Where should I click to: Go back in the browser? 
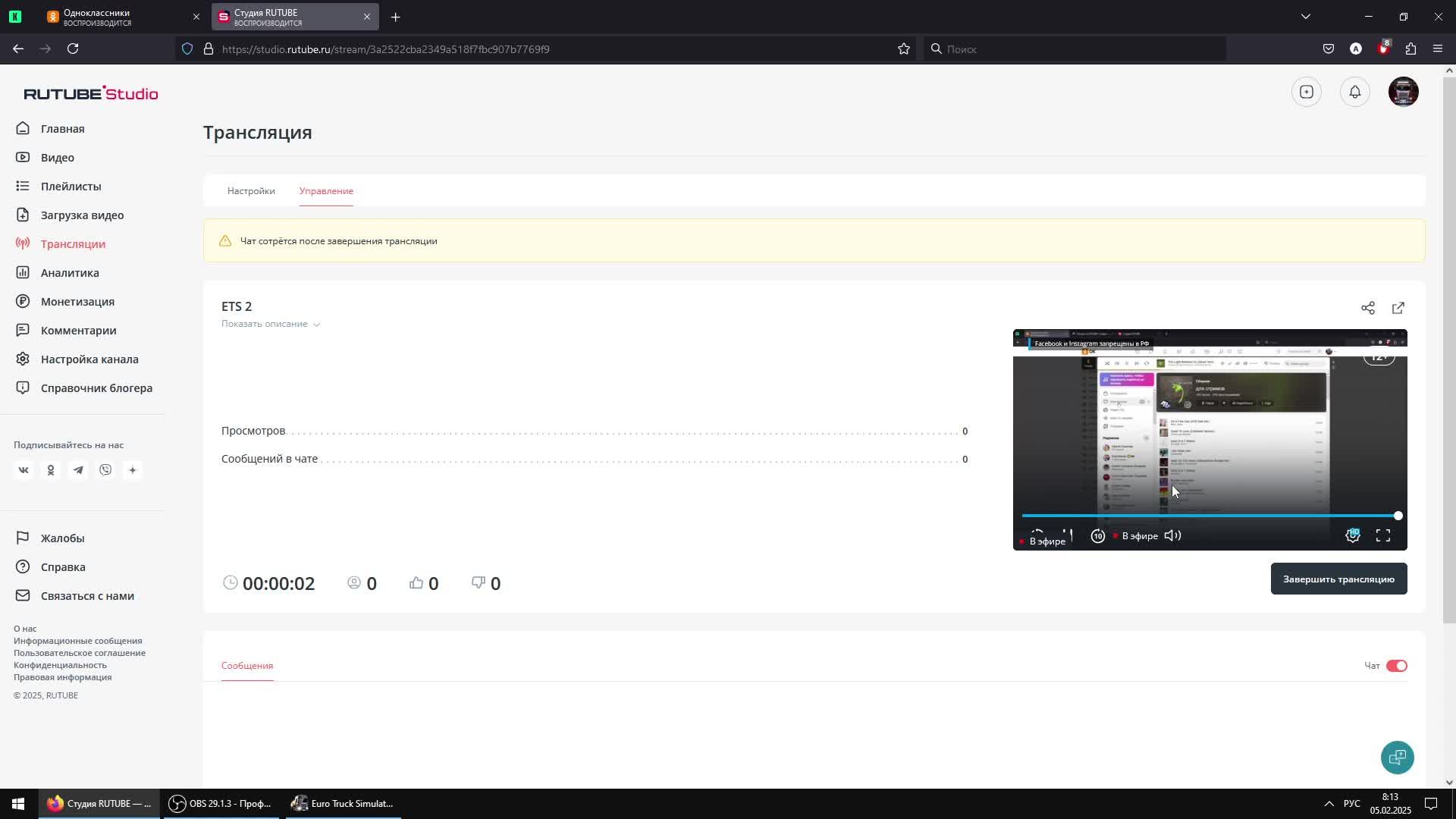tap(18, 49)
